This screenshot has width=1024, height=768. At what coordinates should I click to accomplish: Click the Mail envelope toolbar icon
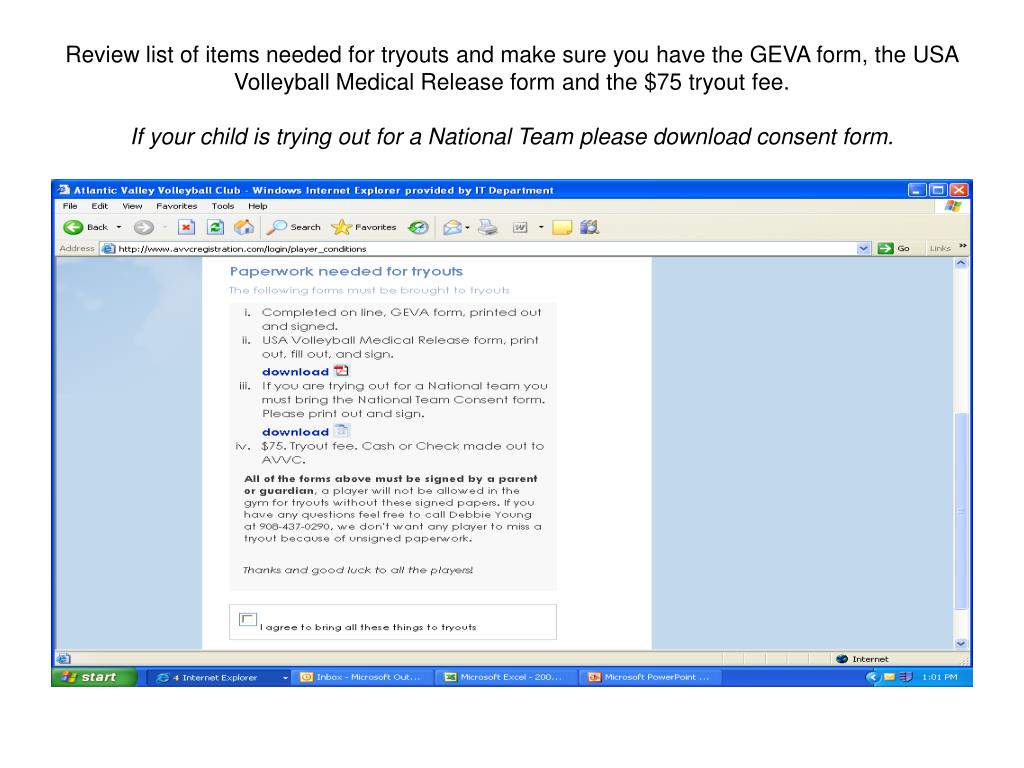point(452,227)
